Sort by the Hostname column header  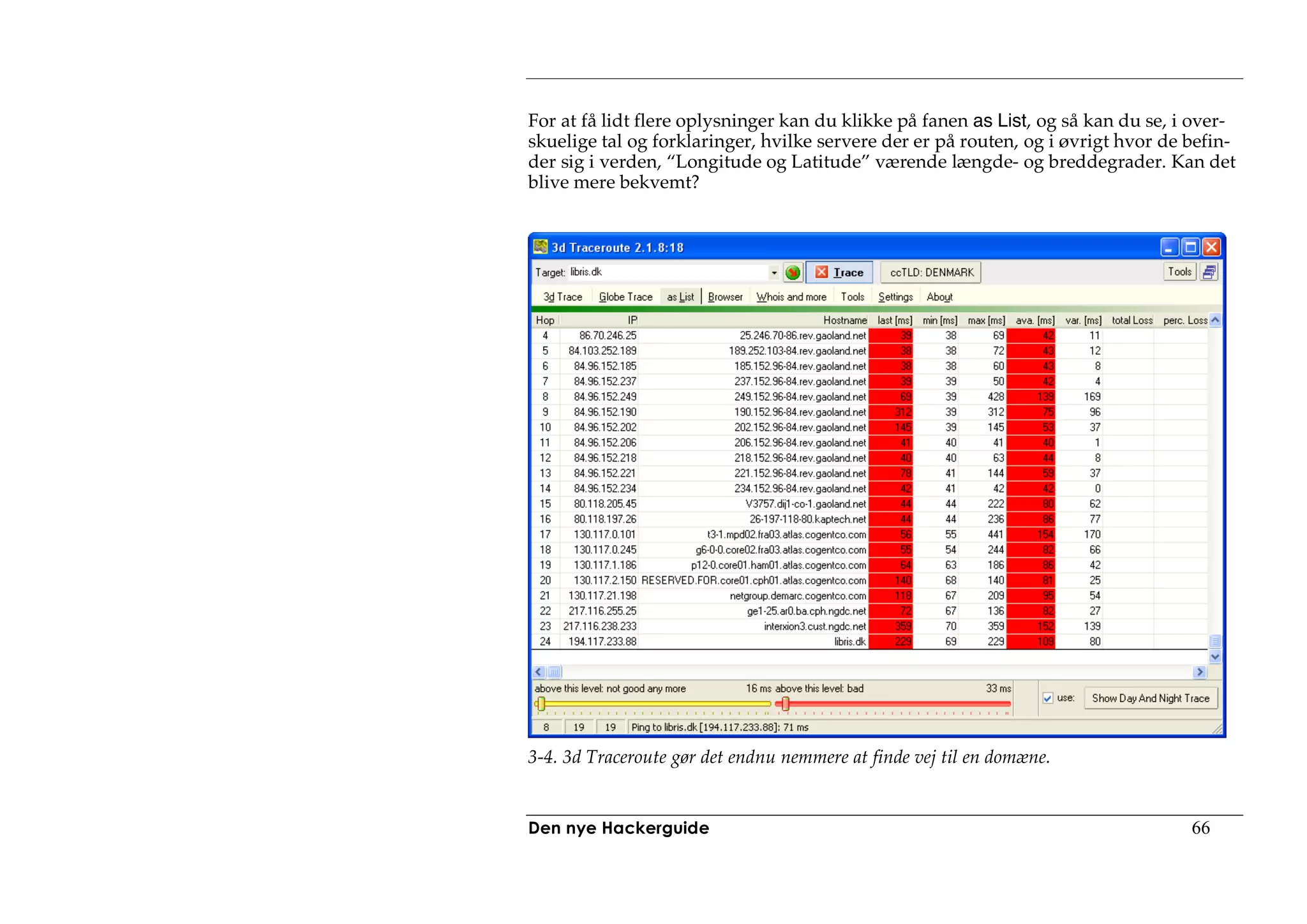(x=844, y=320)
